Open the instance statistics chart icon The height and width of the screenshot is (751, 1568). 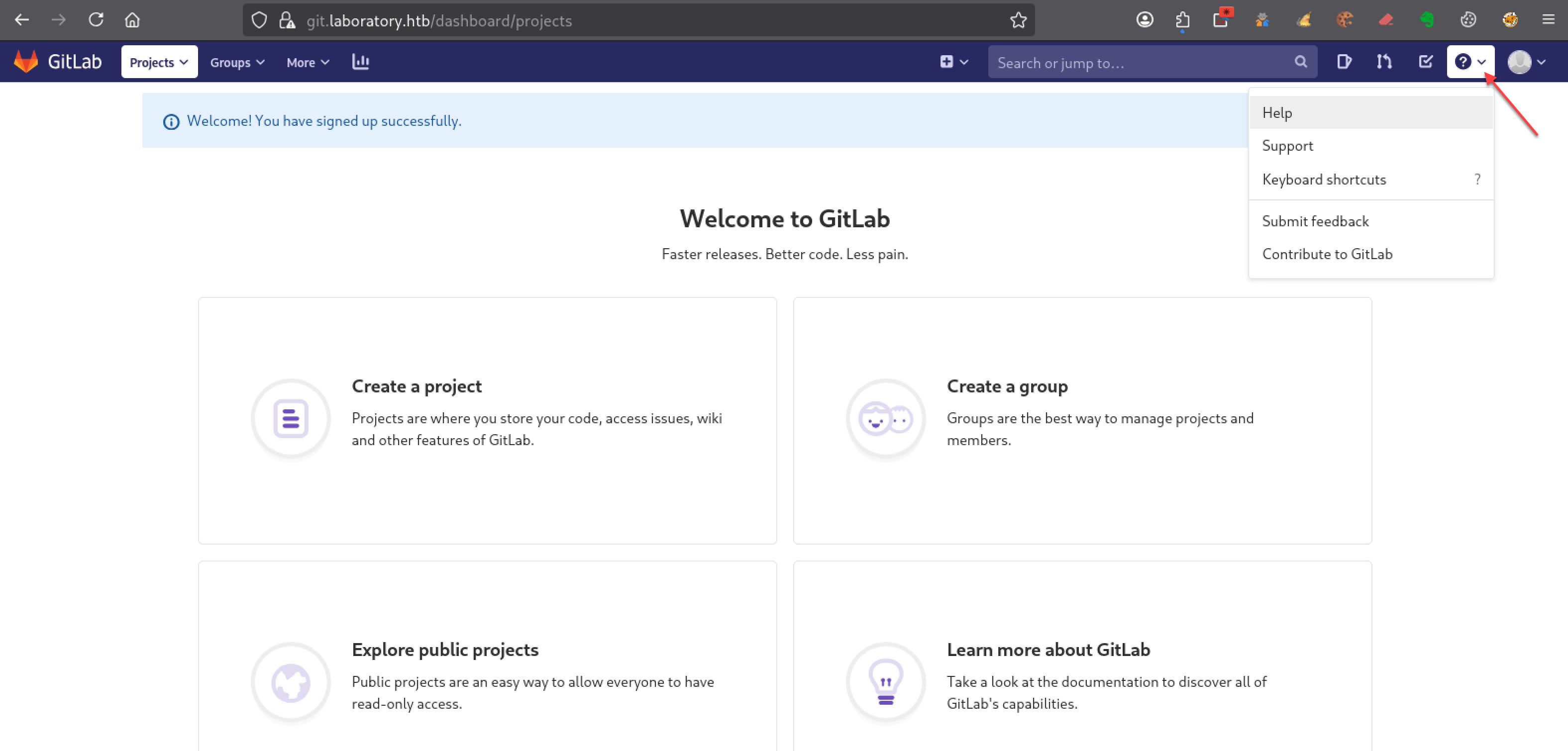point(360,62)
